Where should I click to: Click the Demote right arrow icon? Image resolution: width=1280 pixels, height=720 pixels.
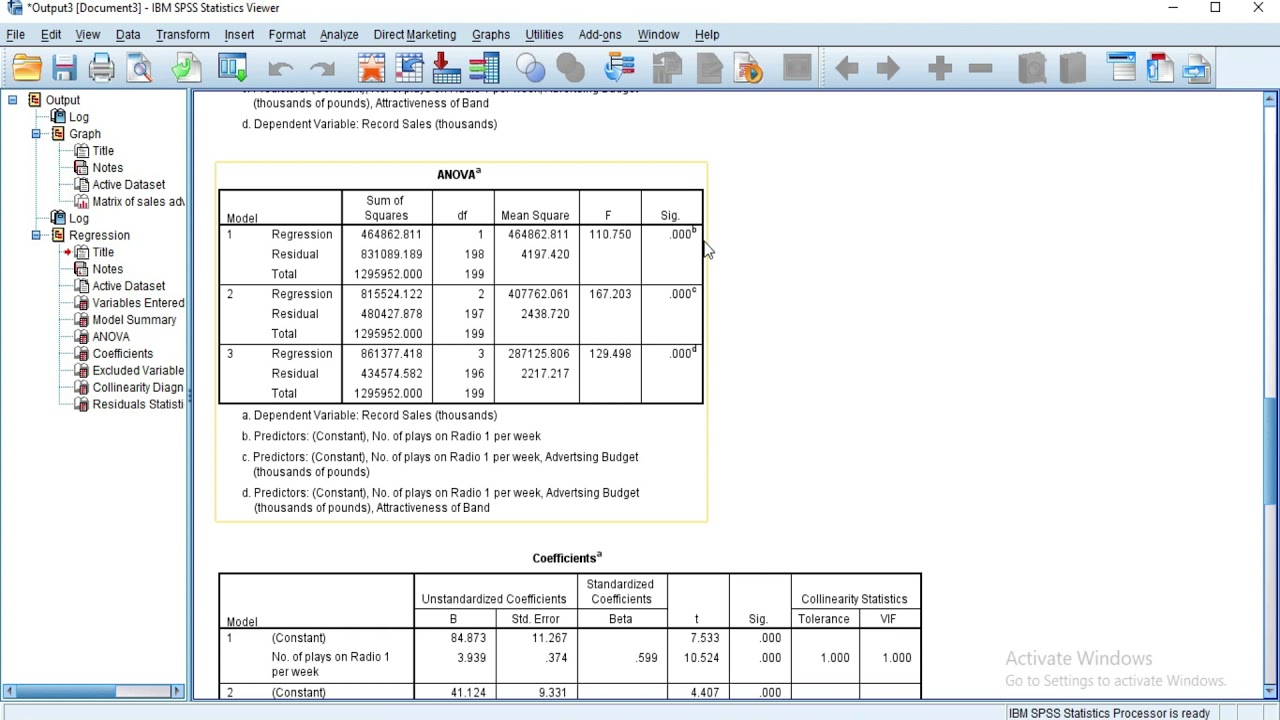pos(888,68)
